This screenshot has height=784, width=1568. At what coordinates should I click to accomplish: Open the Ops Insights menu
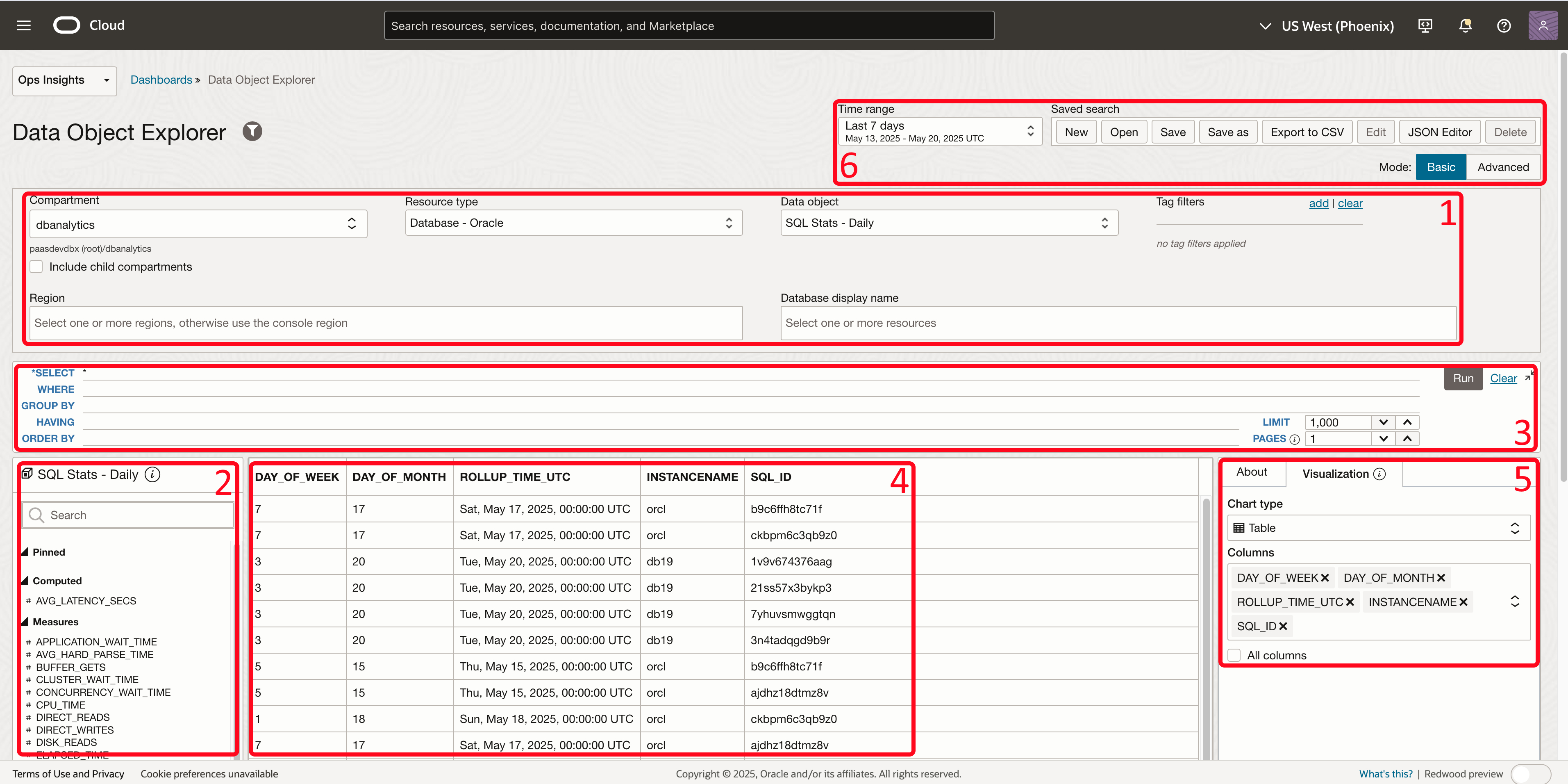[64, 80]
